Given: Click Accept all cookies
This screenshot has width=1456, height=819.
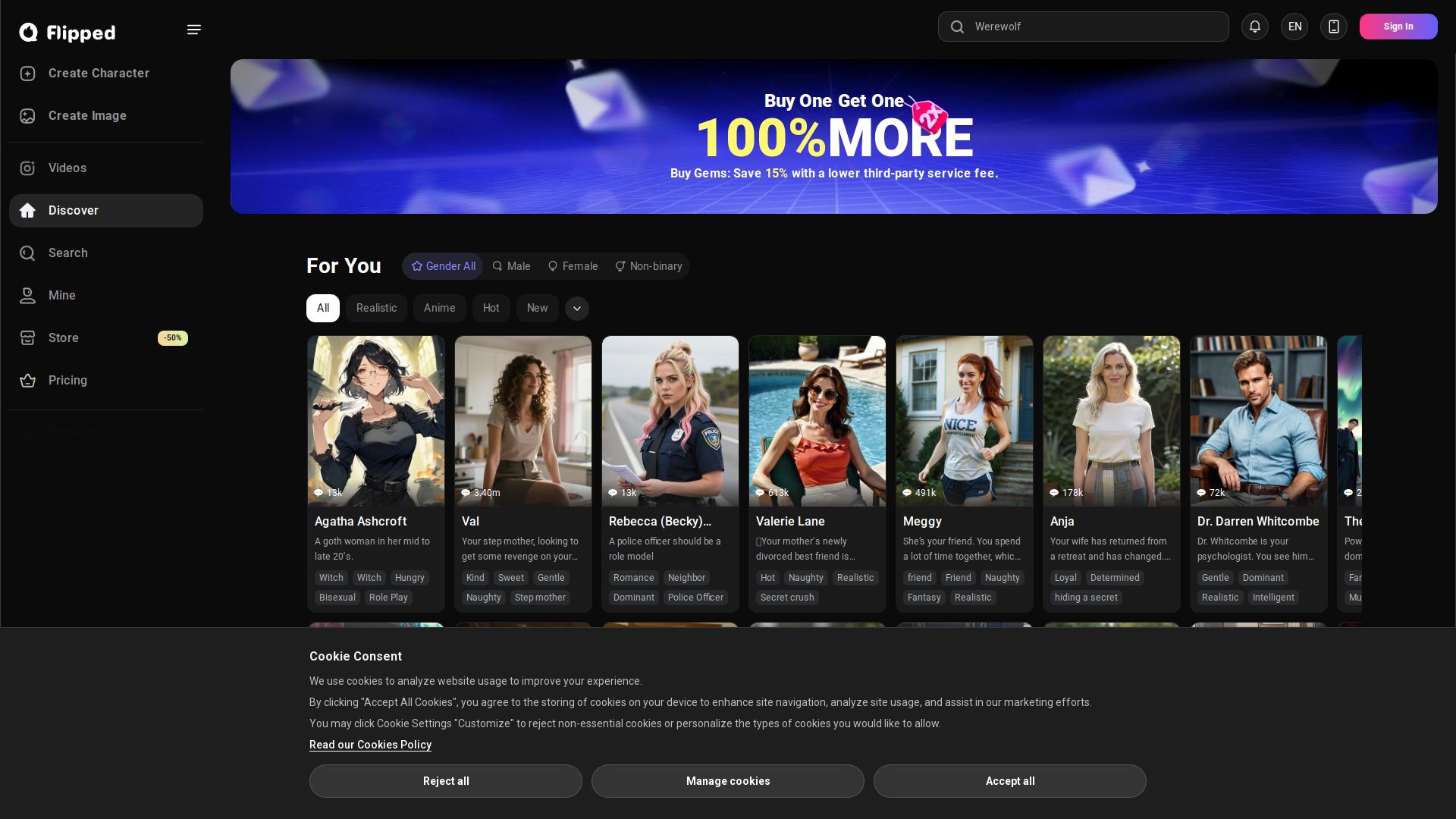Looking at the screenshot, I should [x=1010, y=781].
